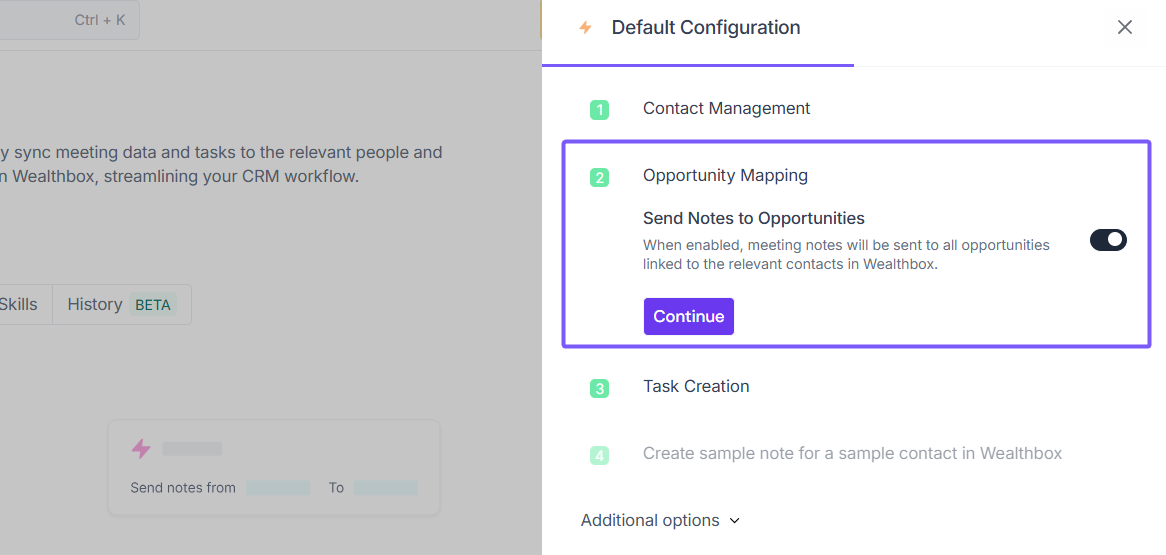Click the Default Configuration title

(x=706, y=28)
